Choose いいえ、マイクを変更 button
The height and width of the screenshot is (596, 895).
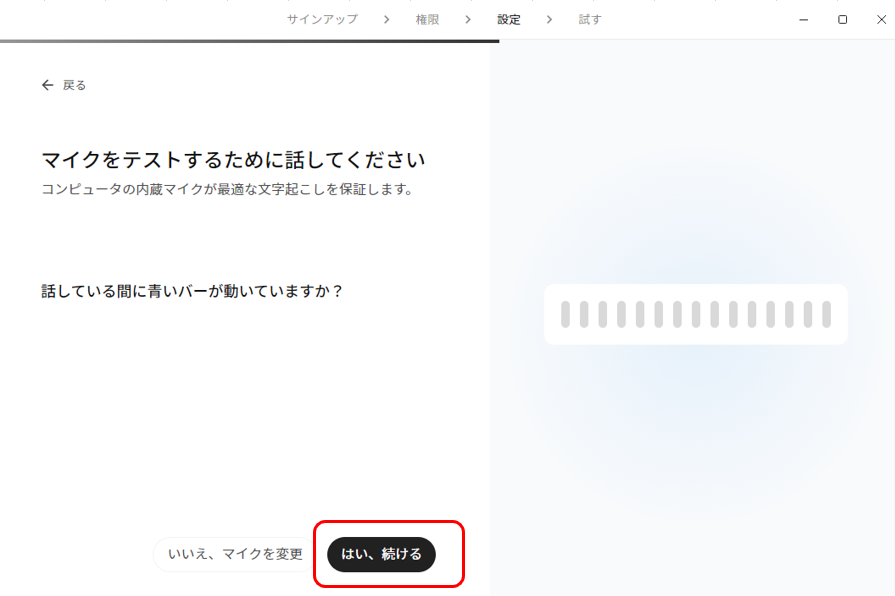click(235, 554)
